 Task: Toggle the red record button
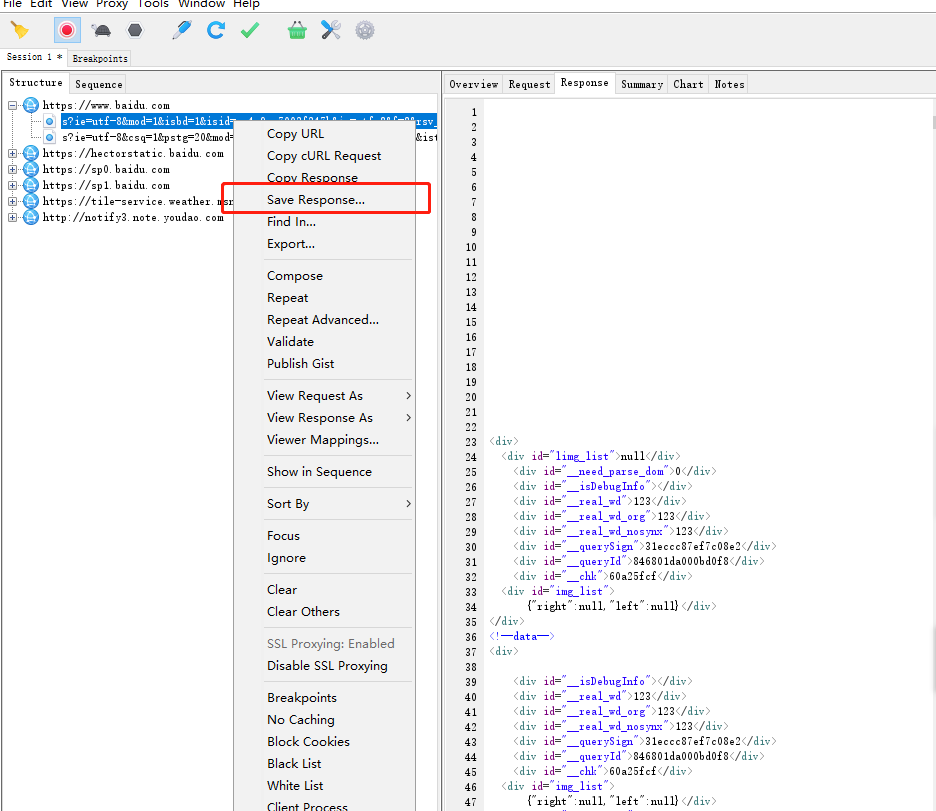coord(67,30)
